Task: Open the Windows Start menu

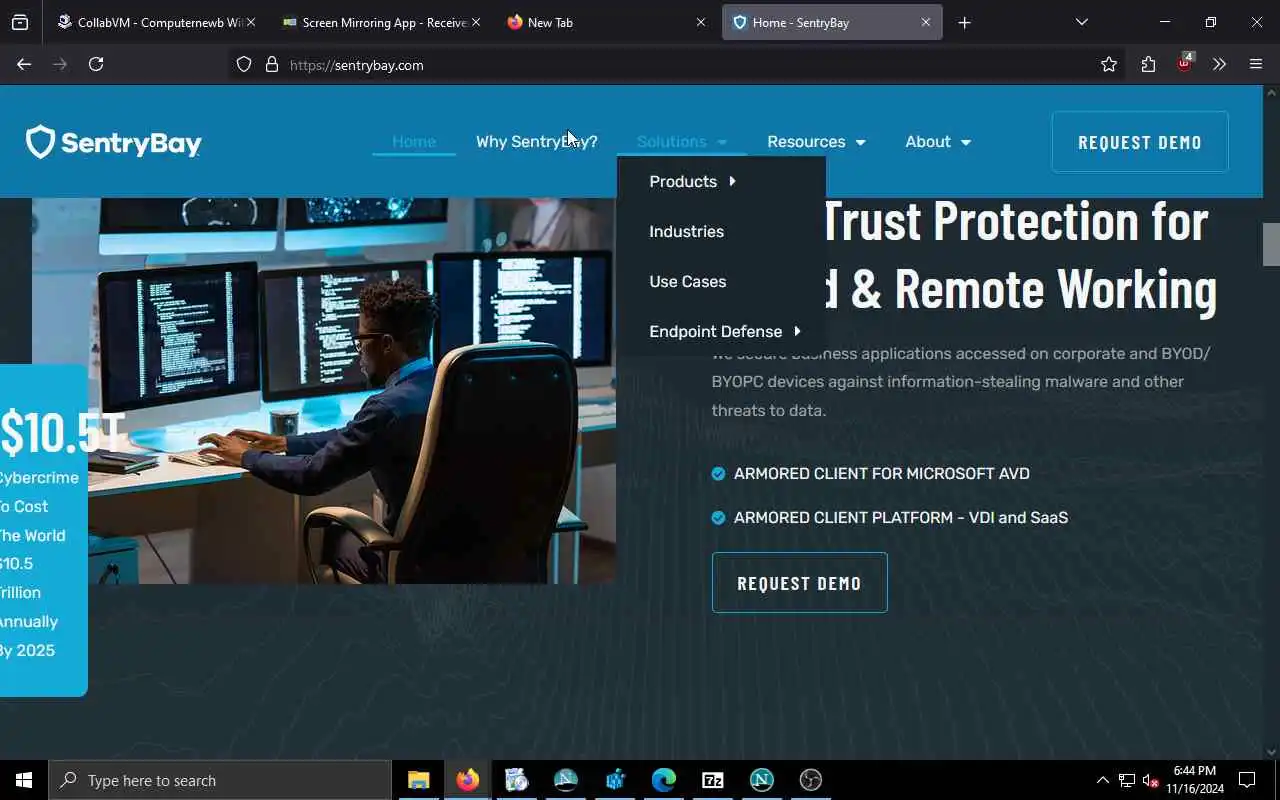Action: pyautogui.click(x=24, y=780)
